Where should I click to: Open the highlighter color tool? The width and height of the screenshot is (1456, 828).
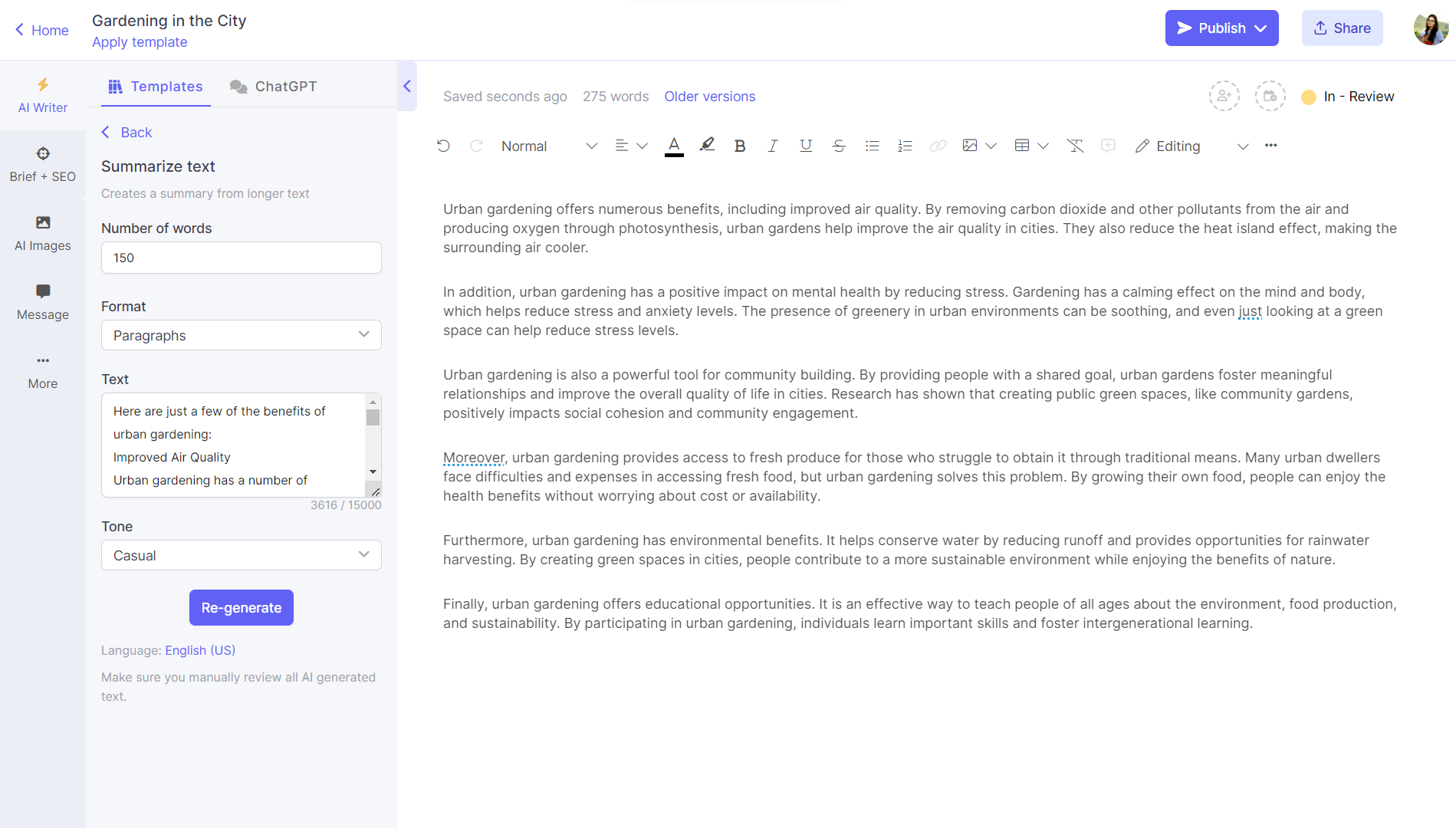[707, 145]
